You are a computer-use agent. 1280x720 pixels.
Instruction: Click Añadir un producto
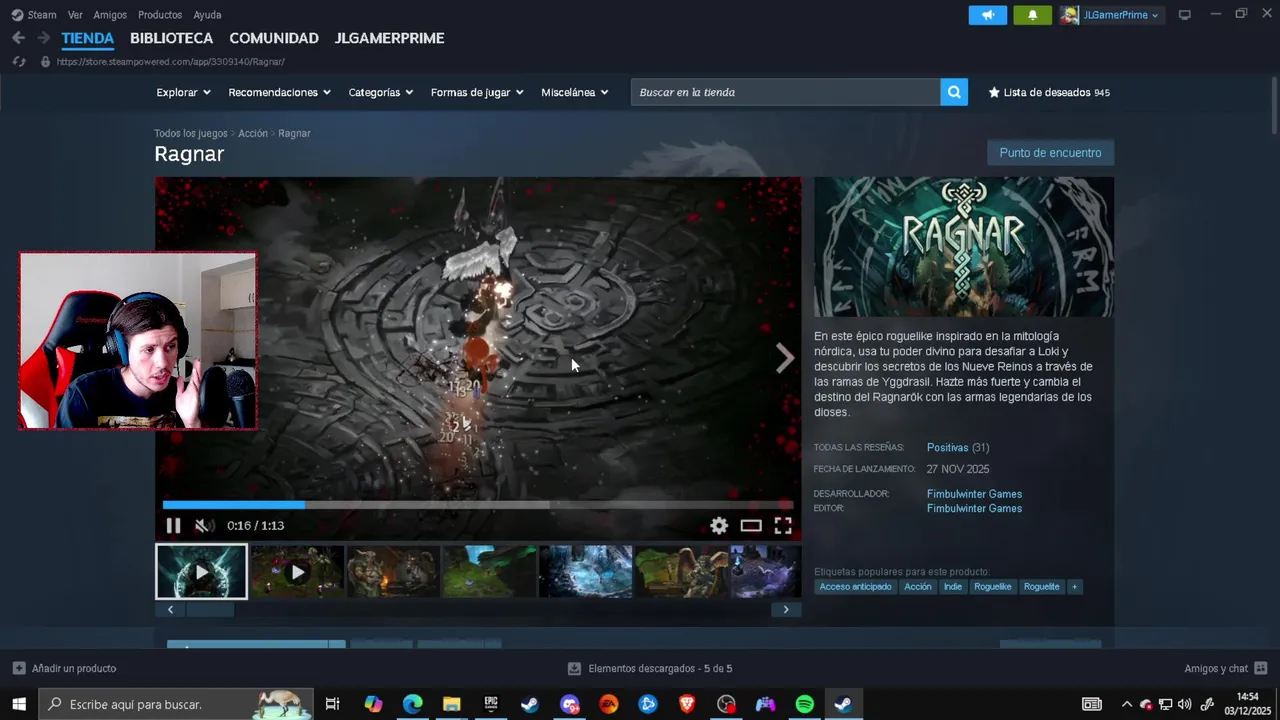coord(64,668)
